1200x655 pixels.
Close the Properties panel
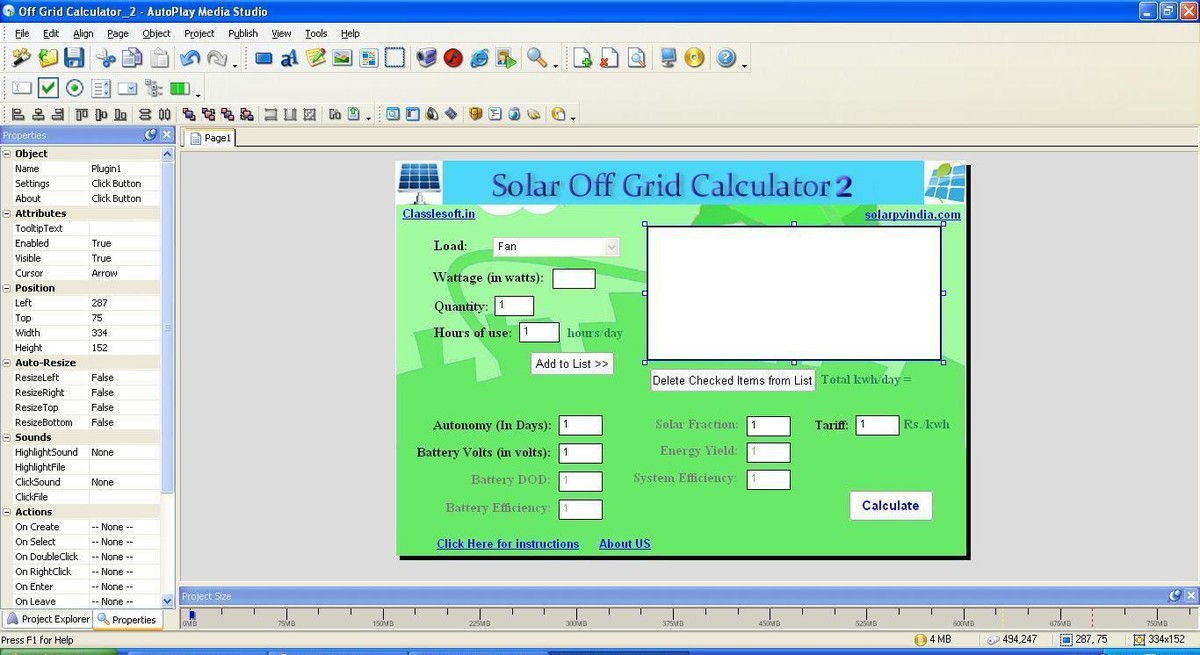[167, 135]
